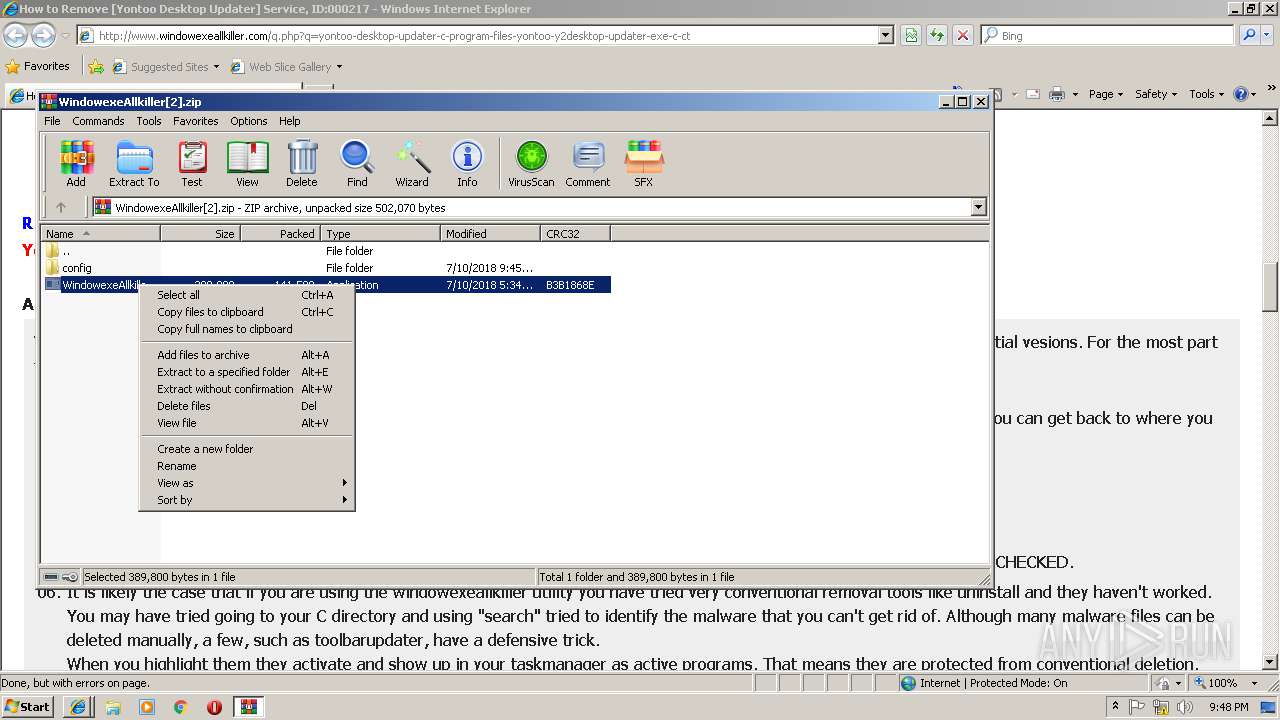Image resolution: width=1280 pixels, height=720 pixels.
Task: Choose Extract without confirmation
Action: click(x=246, y=389)
